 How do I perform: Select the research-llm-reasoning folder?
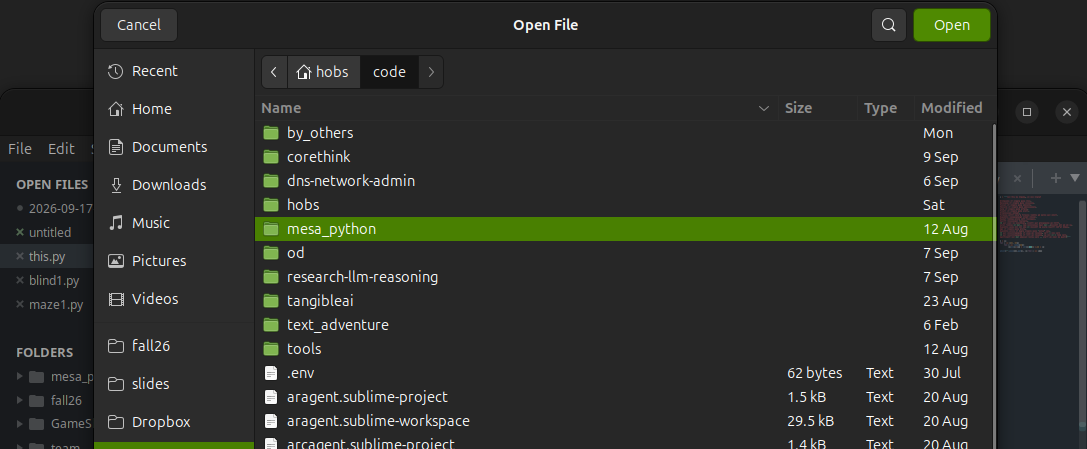point(625,277)
